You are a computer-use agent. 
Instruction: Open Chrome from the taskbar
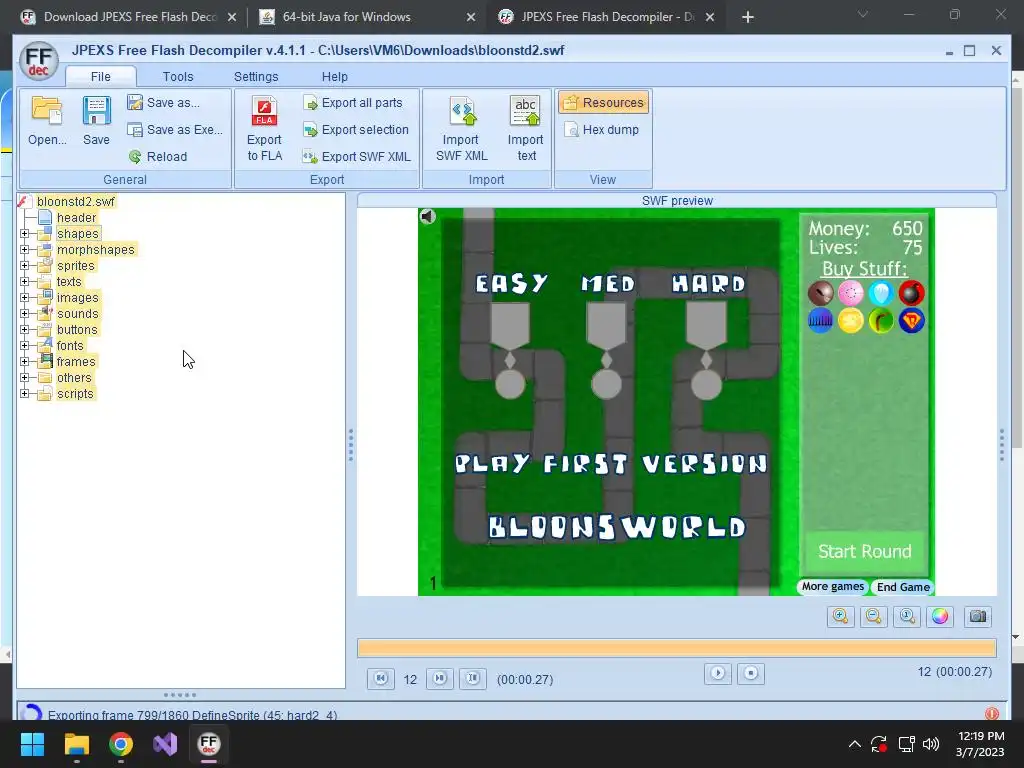click(121, 744)
